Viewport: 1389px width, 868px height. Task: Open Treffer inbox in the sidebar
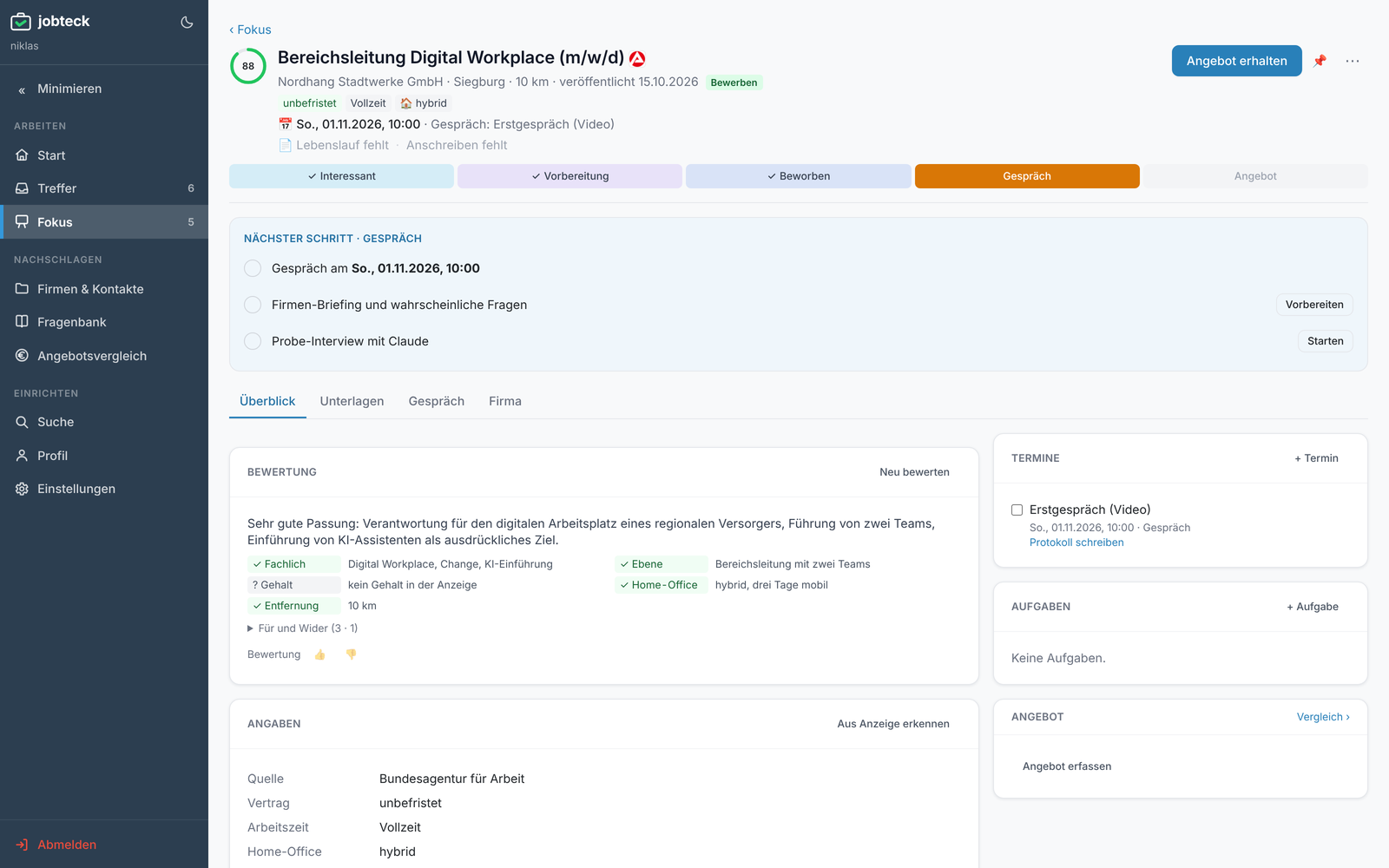click(x=104, y=188)
